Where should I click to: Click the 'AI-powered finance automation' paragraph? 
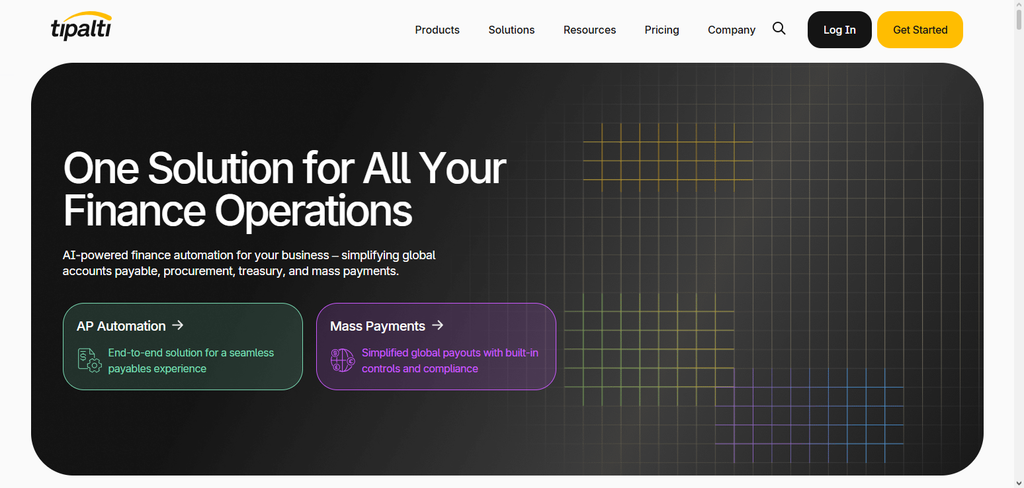click(249, 263)
